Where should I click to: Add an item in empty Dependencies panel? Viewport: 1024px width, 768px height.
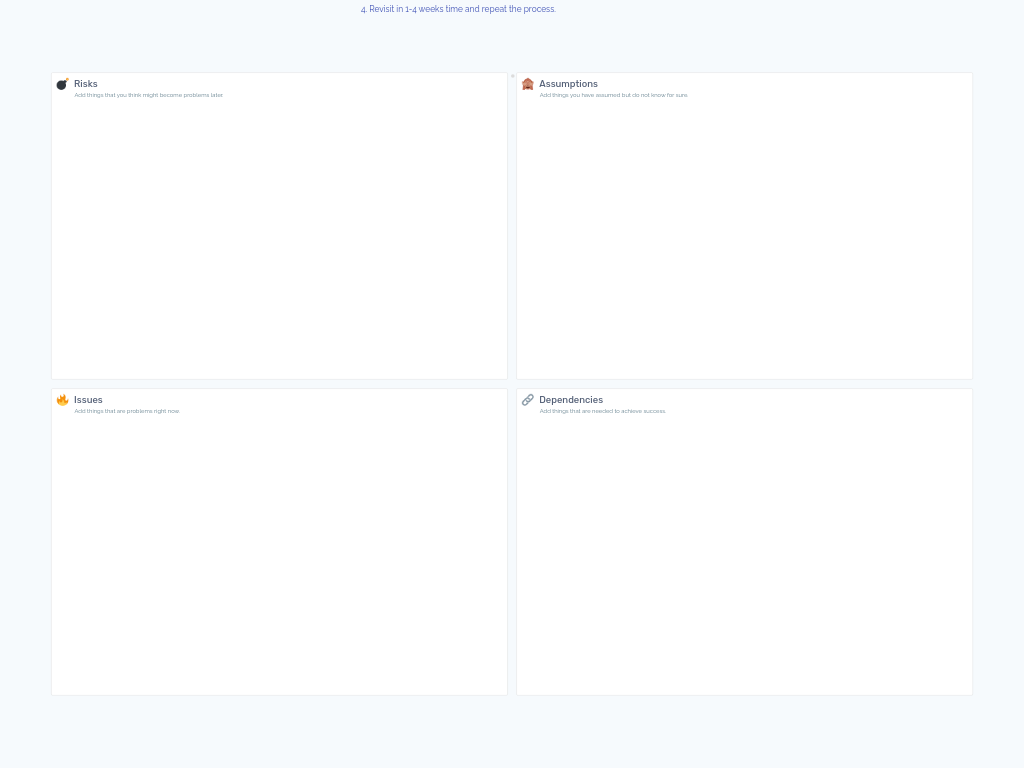[744, 554]
